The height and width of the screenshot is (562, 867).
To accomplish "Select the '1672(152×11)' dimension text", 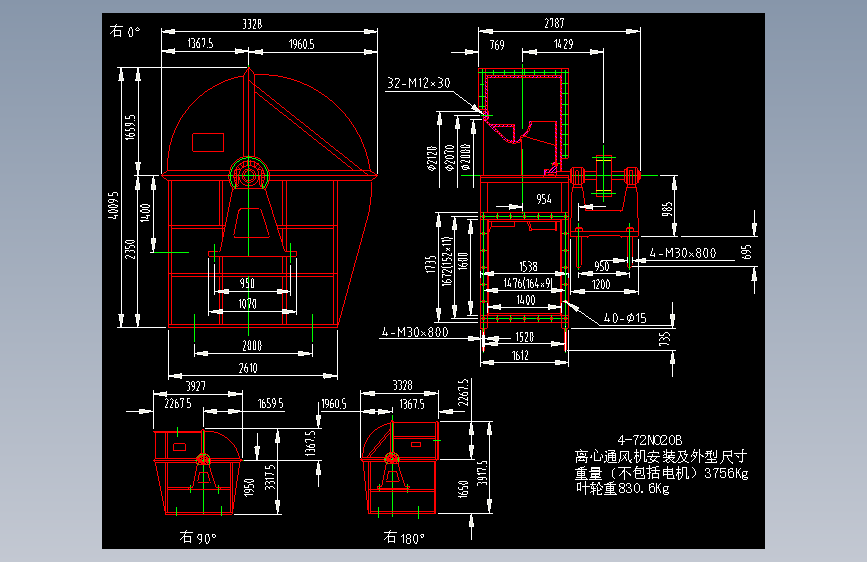I will [x=447, y=261].
